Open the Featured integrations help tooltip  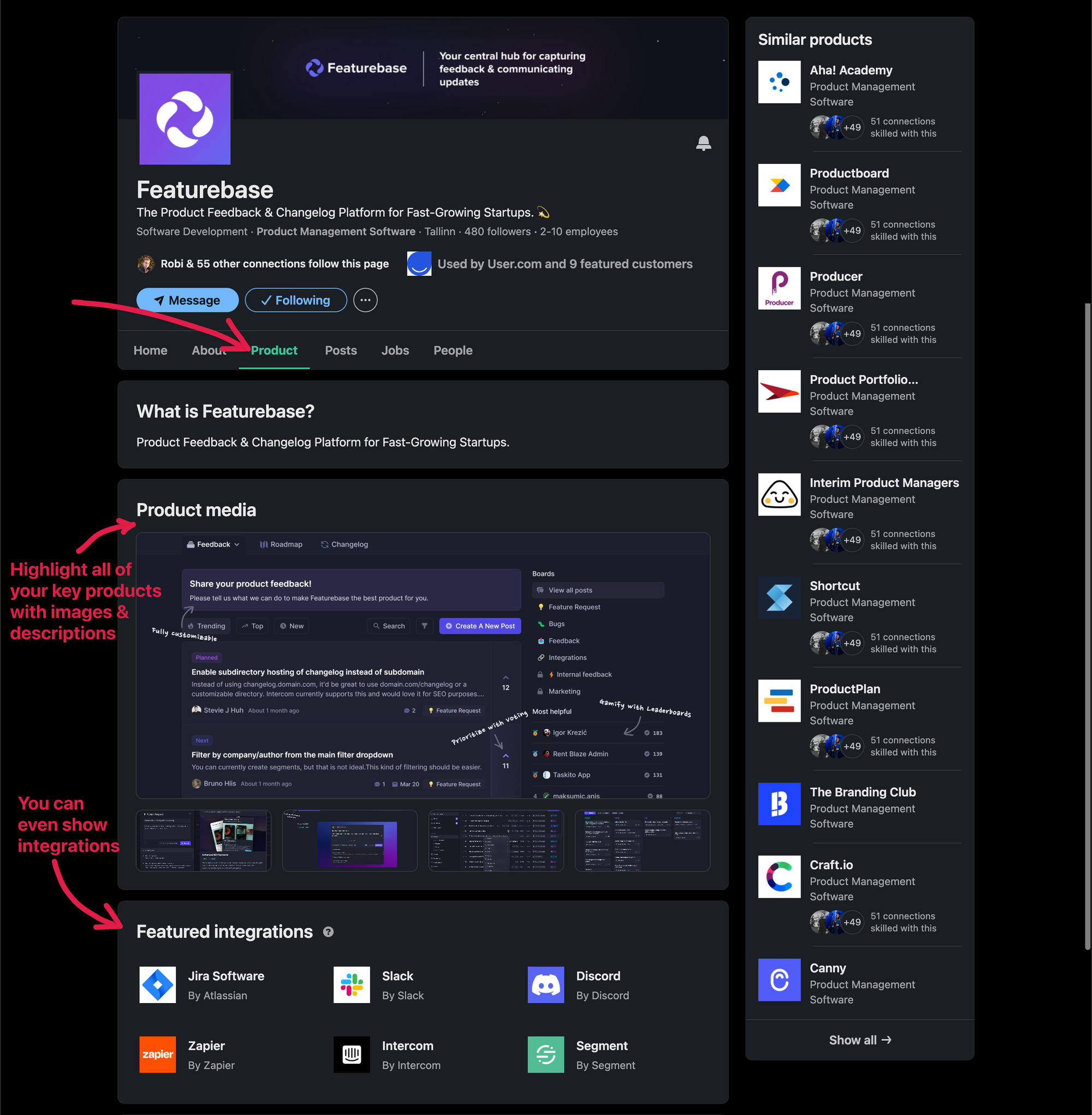click(328, 932)
